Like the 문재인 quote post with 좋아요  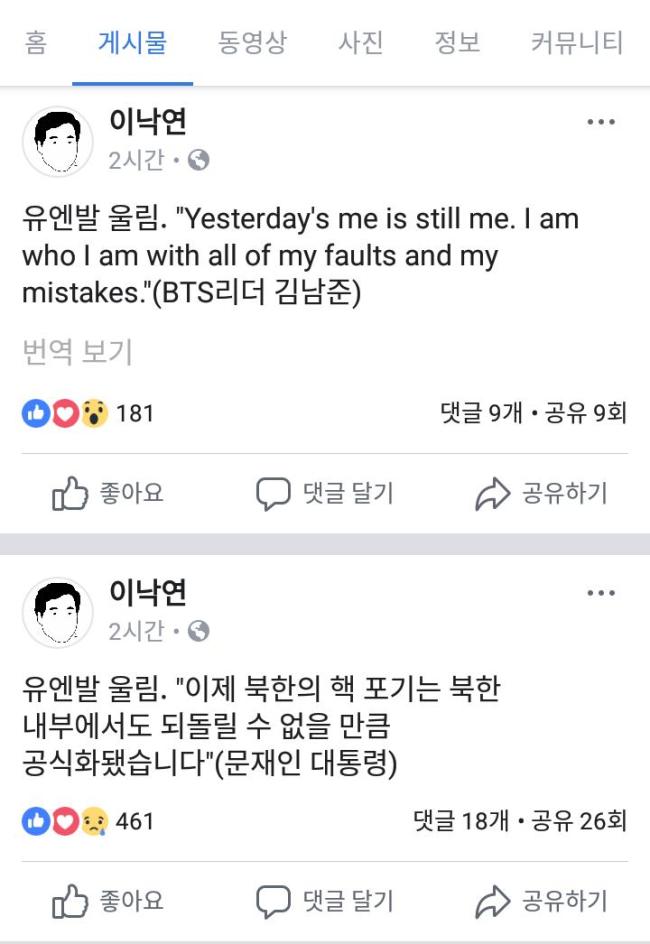tap(108, 901)
